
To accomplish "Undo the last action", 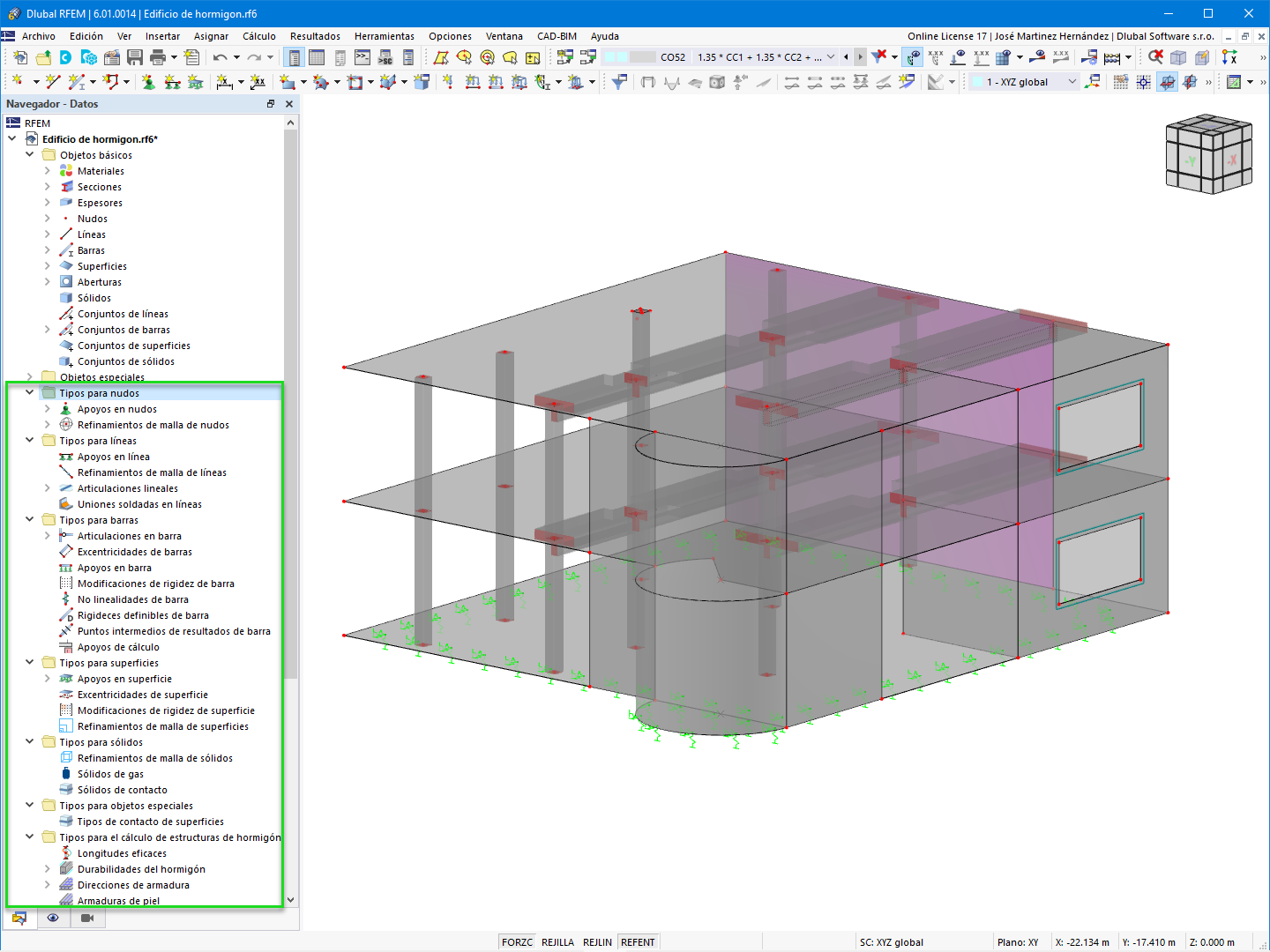I will [x=220, y=57].
